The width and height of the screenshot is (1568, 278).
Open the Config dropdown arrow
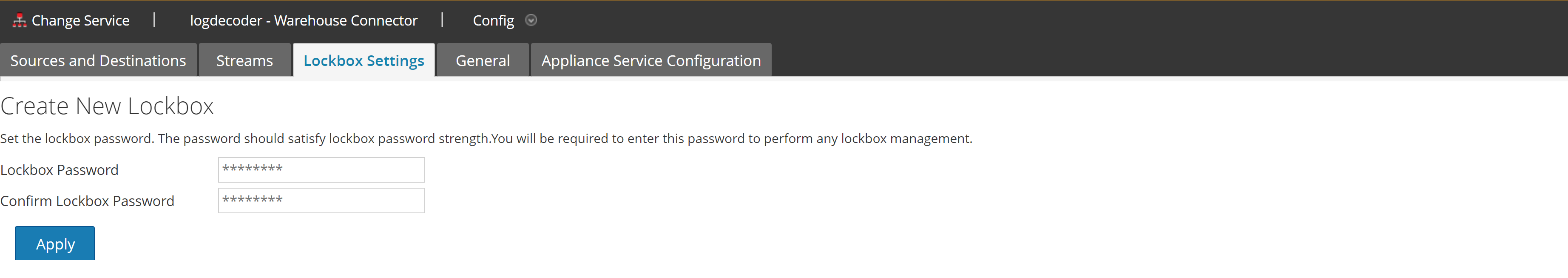point(531,21)
